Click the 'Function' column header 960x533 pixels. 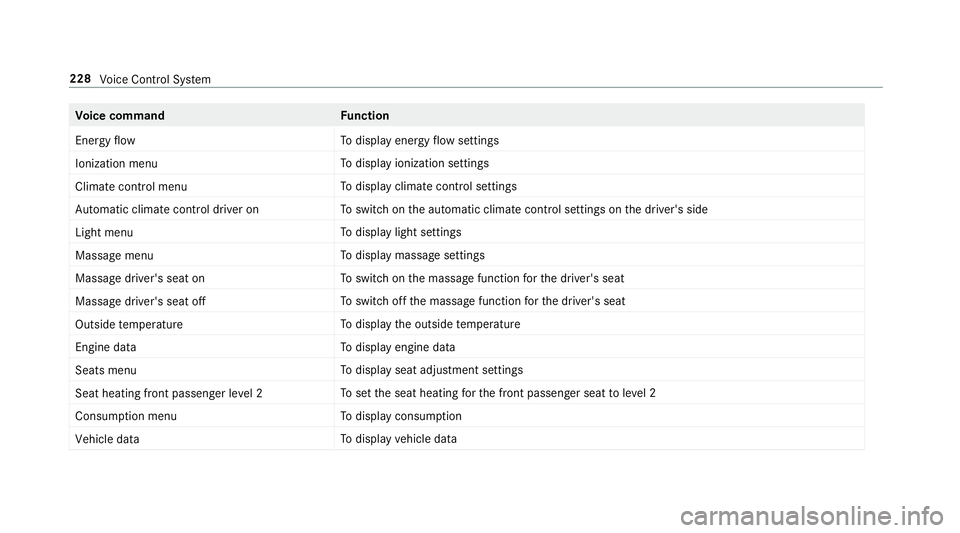365,116
